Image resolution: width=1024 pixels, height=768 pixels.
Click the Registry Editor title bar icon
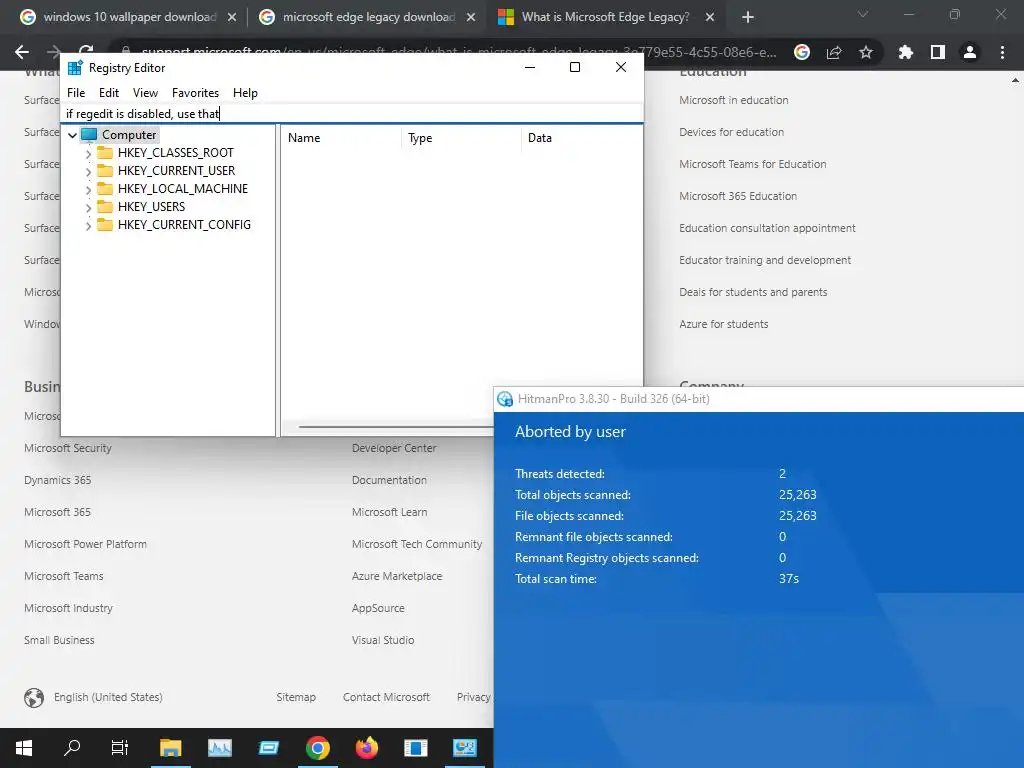coord(75,67)
